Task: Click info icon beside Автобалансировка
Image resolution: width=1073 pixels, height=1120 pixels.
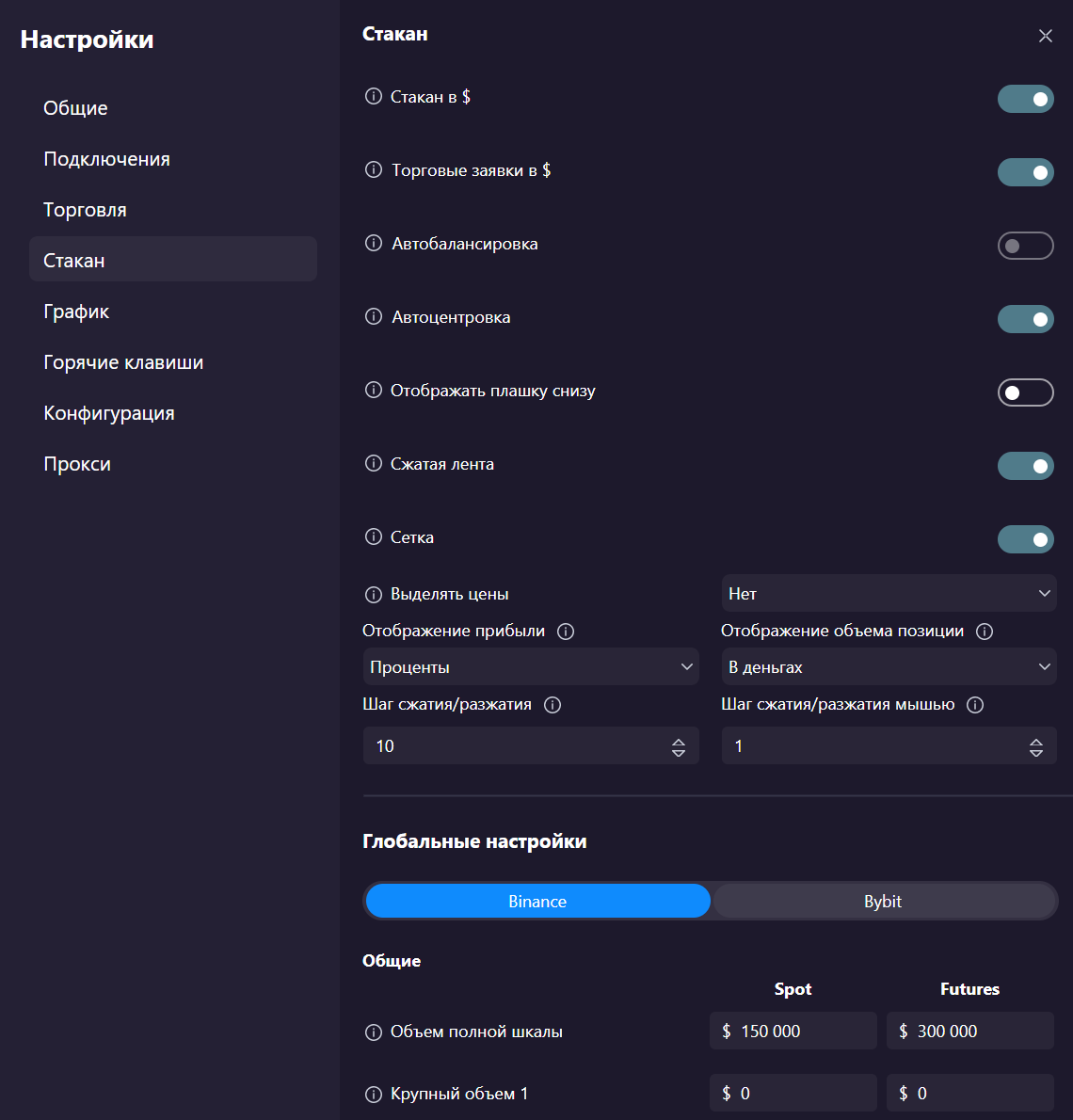Action: coord(373,244)
